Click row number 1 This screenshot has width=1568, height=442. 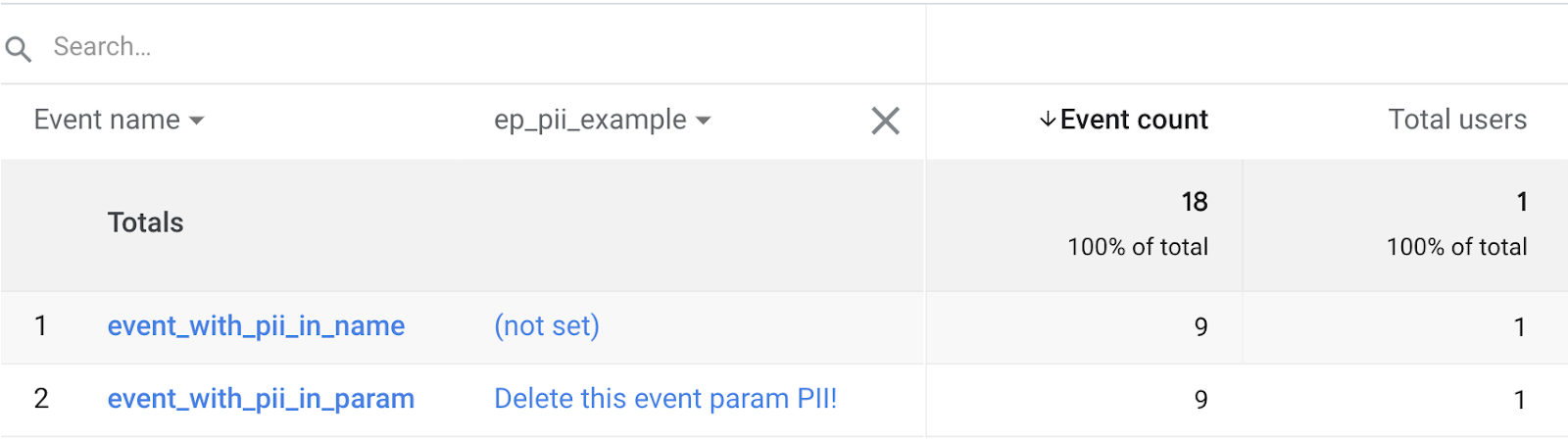[x=40, y=326]
